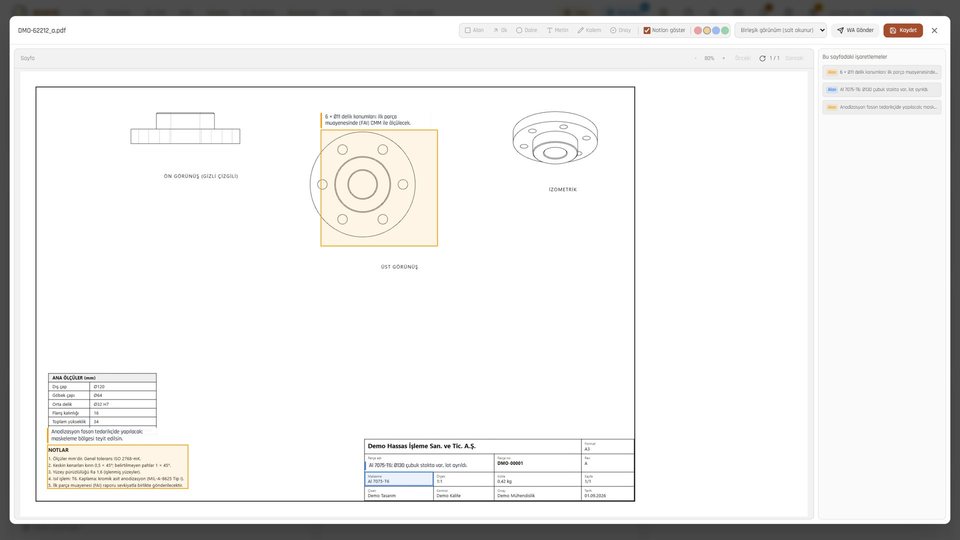This screenshot has height=540, width=960.
Task: Go to the next page (Sonraki)
Action: (794, 58)
